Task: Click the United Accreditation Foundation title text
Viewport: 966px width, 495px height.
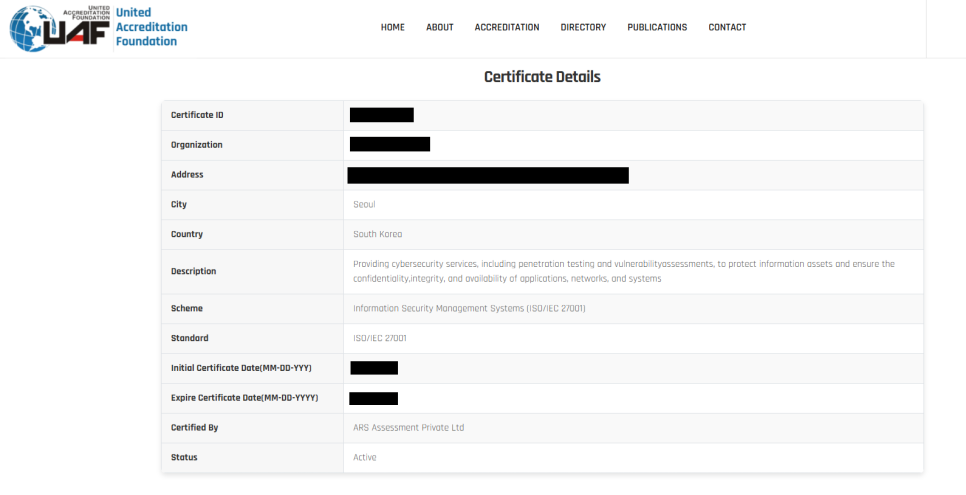Action: (x=151, y=27)
